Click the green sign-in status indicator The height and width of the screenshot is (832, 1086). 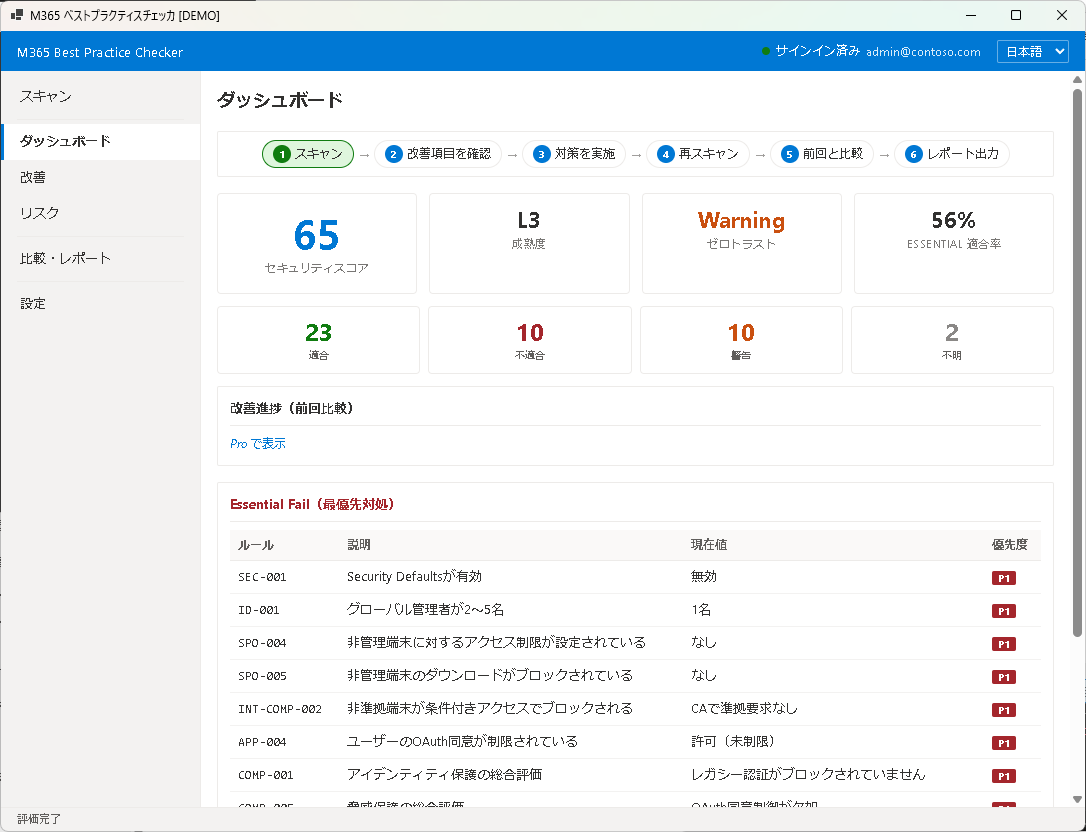pos(764,50)
